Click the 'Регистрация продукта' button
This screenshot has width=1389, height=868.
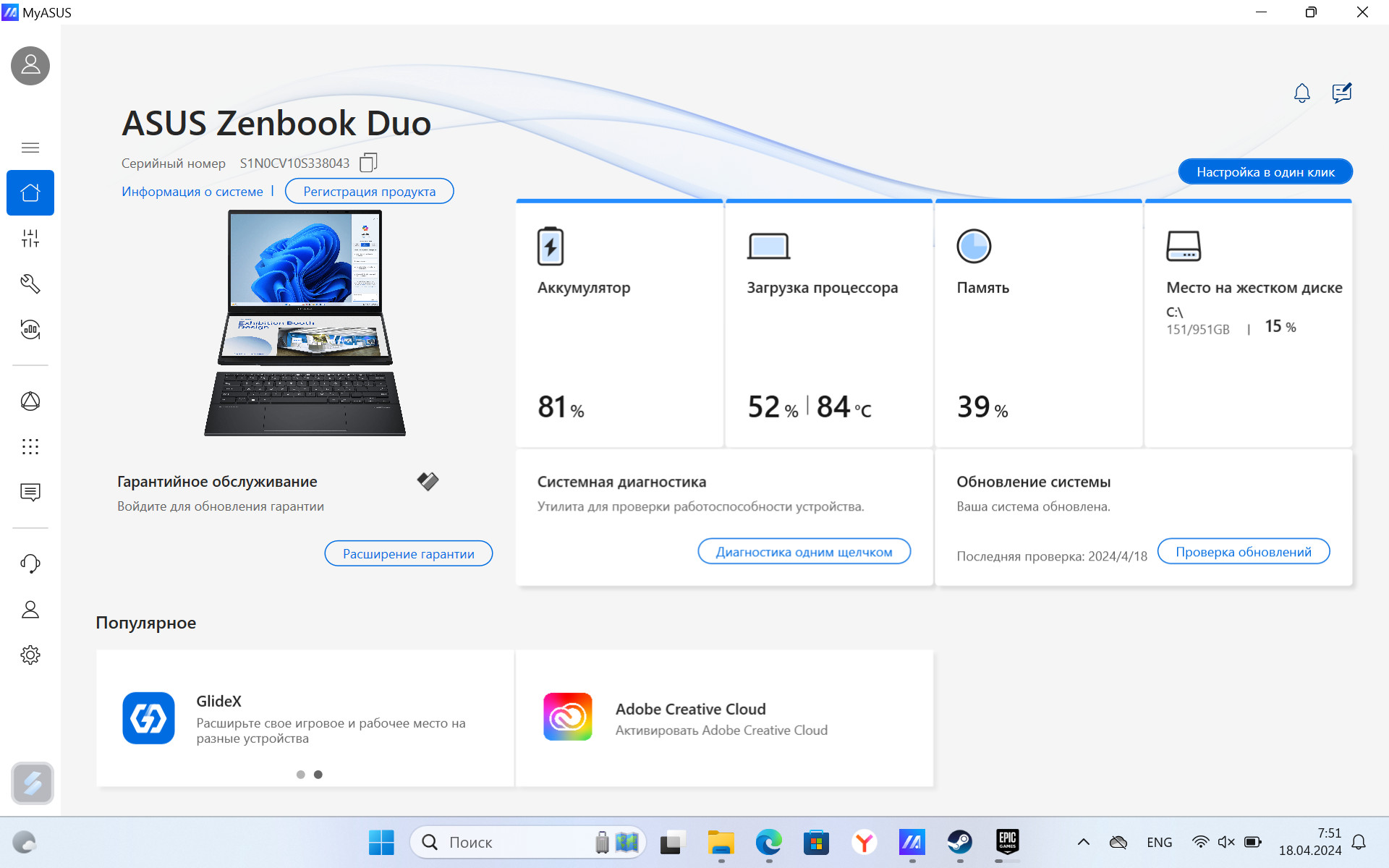pos(370,192)
